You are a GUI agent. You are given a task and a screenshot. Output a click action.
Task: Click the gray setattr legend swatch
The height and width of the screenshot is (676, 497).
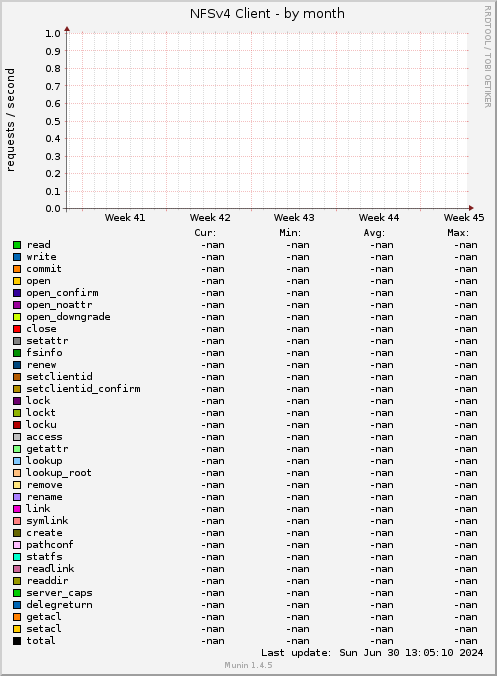tap(17, 341)
